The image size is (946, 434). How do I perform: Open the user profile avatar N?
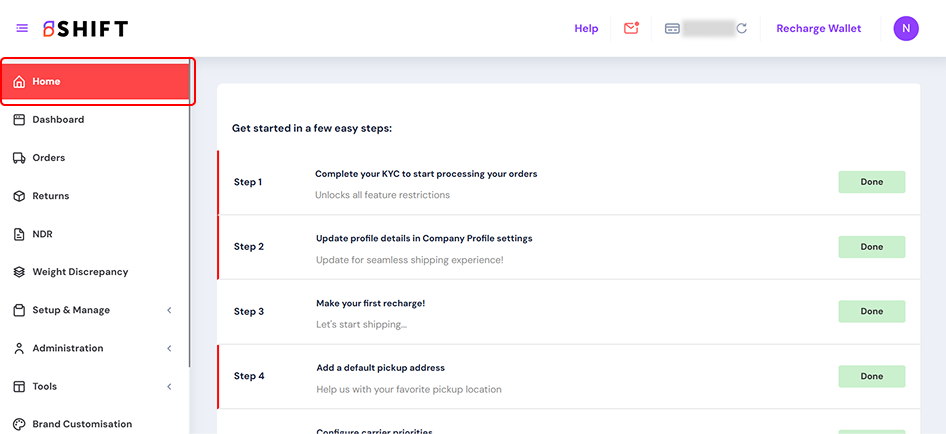[905, 28]
